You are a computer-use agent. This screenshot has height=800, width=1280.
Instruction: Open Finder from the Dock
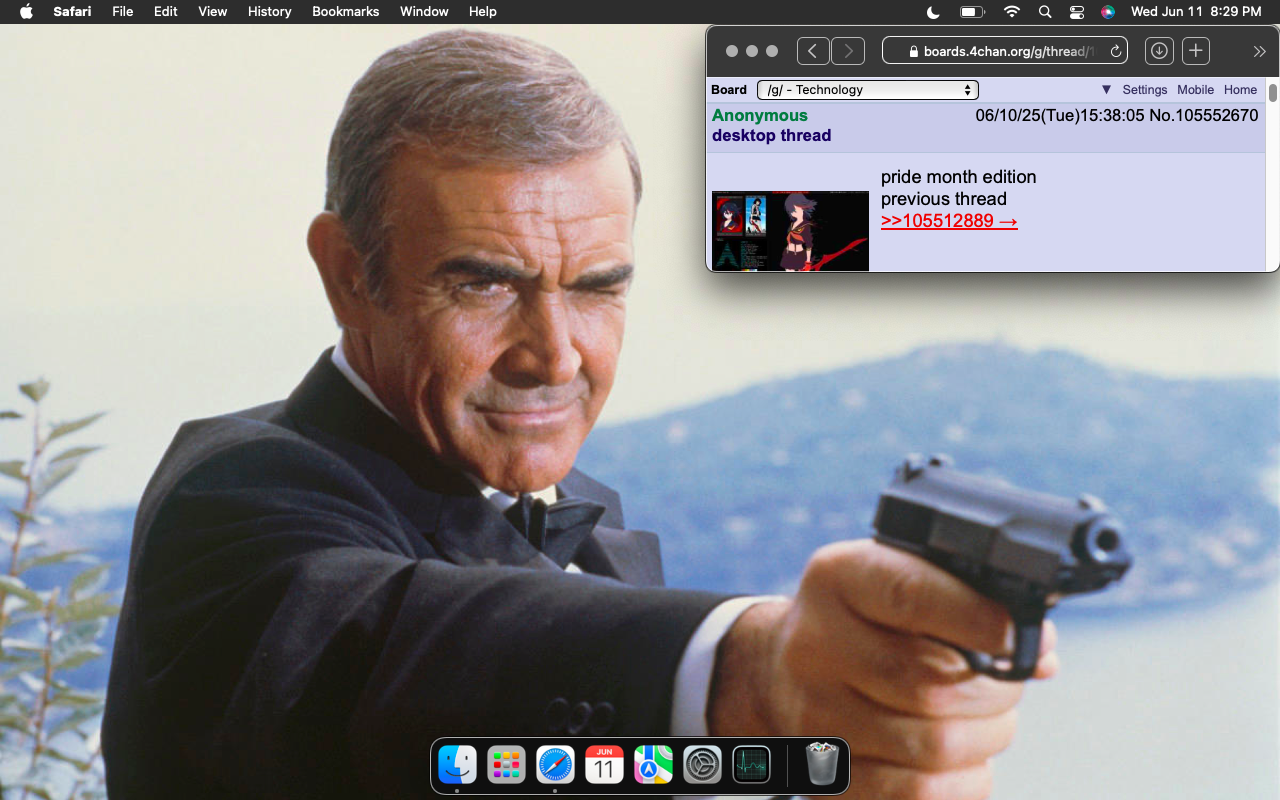point(457,766)
